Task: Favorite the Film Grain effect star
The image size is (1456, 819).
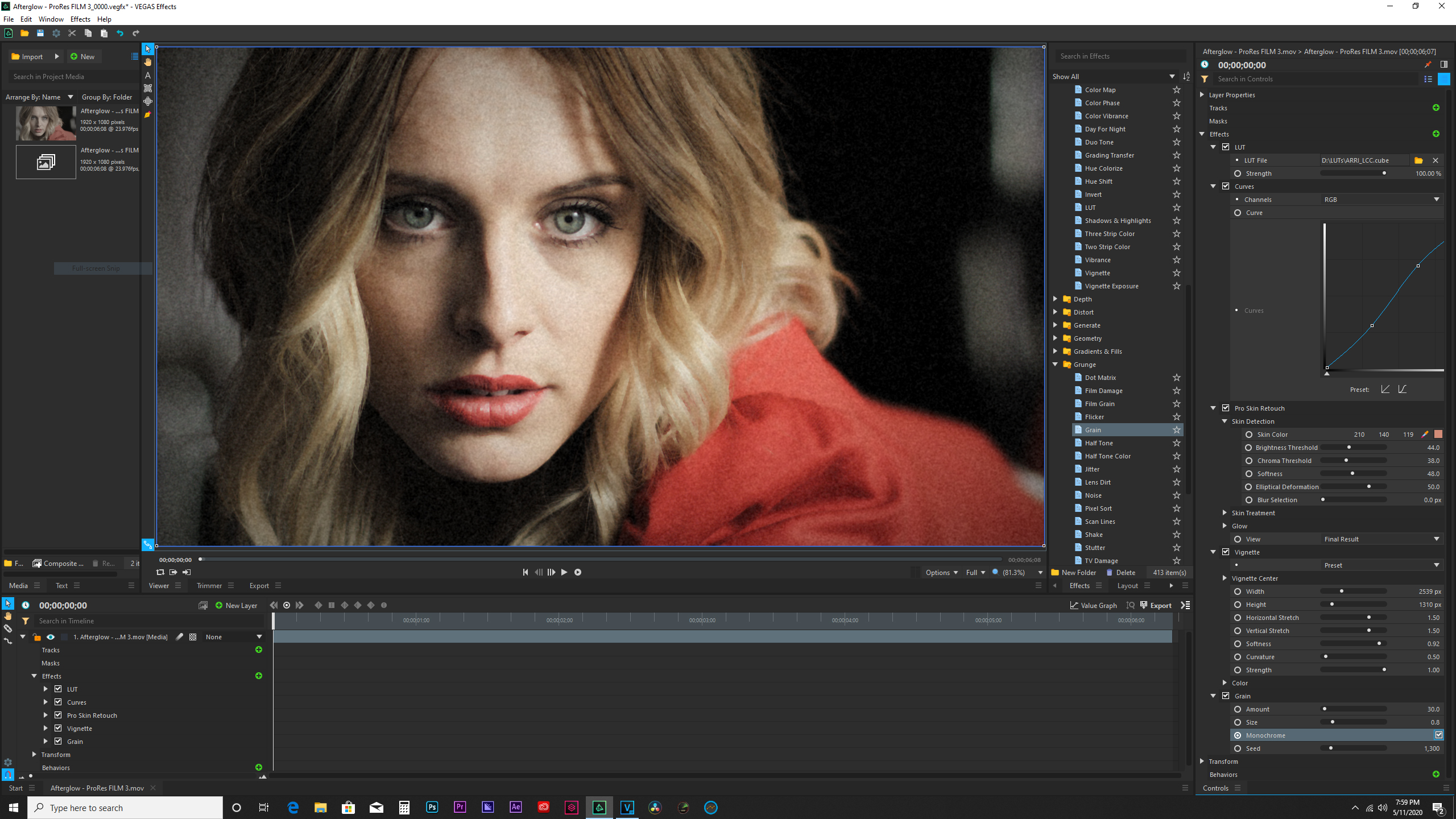Action: (1177, 404)
